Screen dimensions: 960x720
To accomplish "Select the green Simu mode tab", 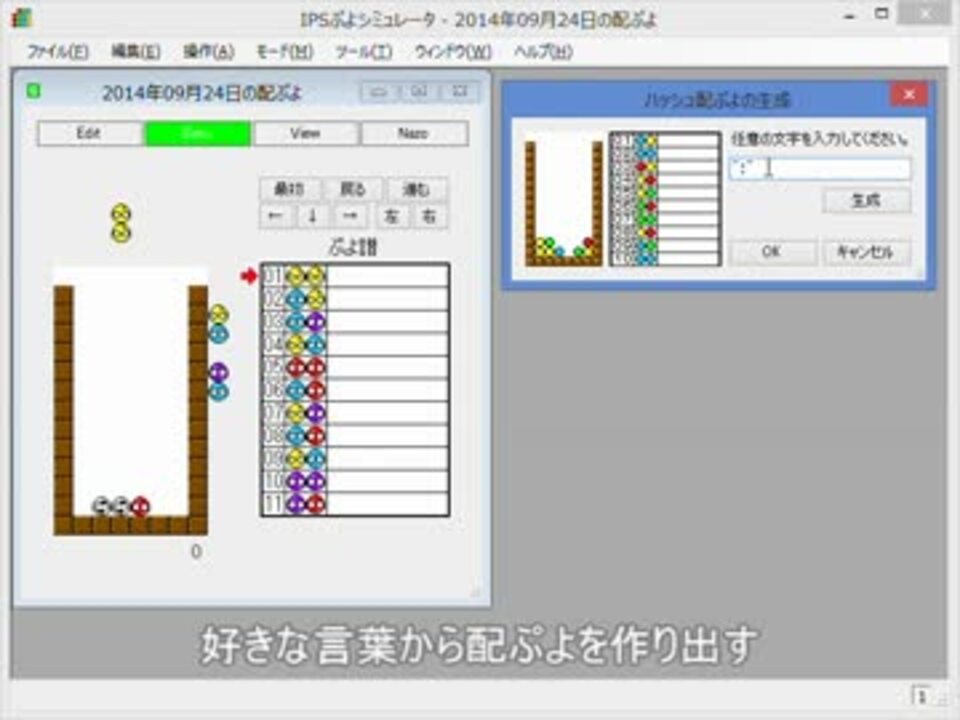I will (x=197, y=133).
